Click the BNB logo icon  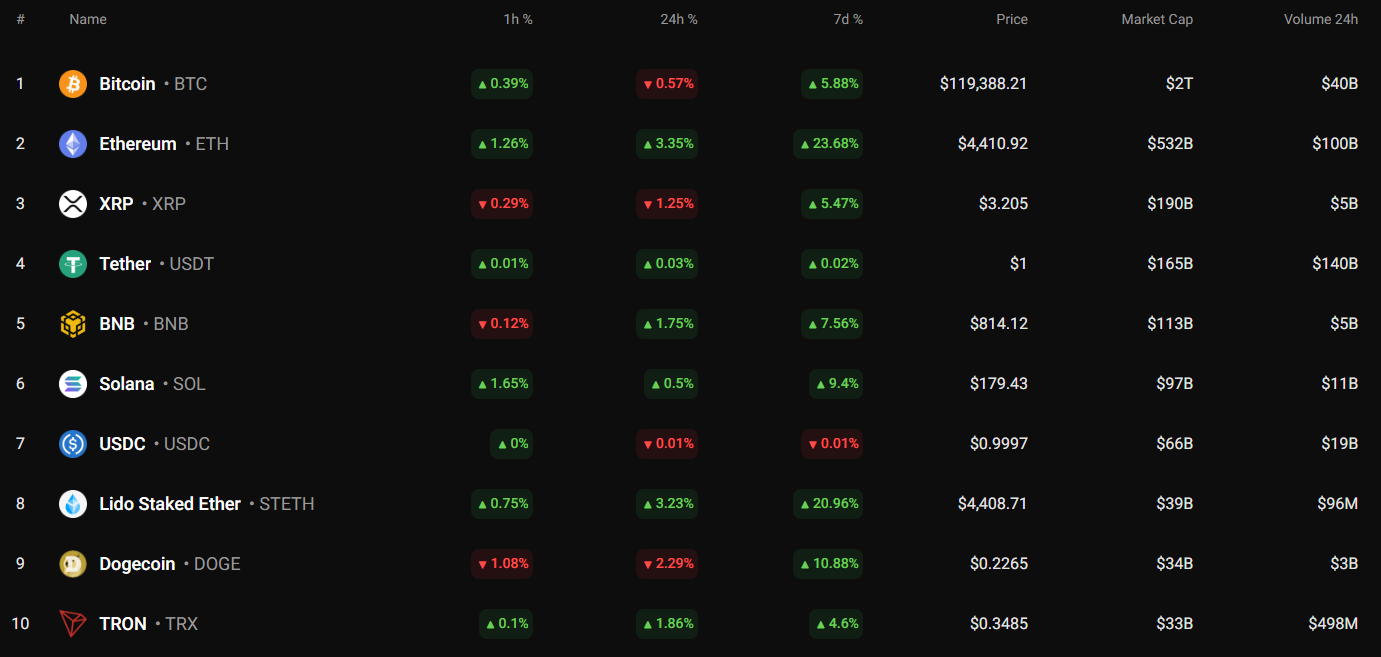click(x=73, y=324)
